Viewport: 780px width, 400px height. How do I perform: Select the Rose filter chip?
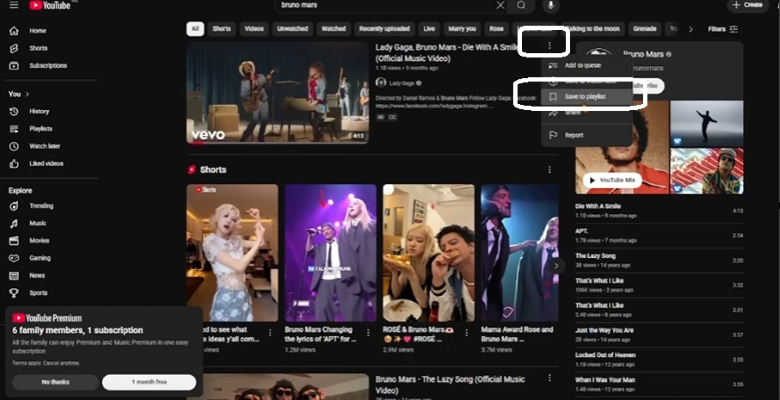pos(496,29)
